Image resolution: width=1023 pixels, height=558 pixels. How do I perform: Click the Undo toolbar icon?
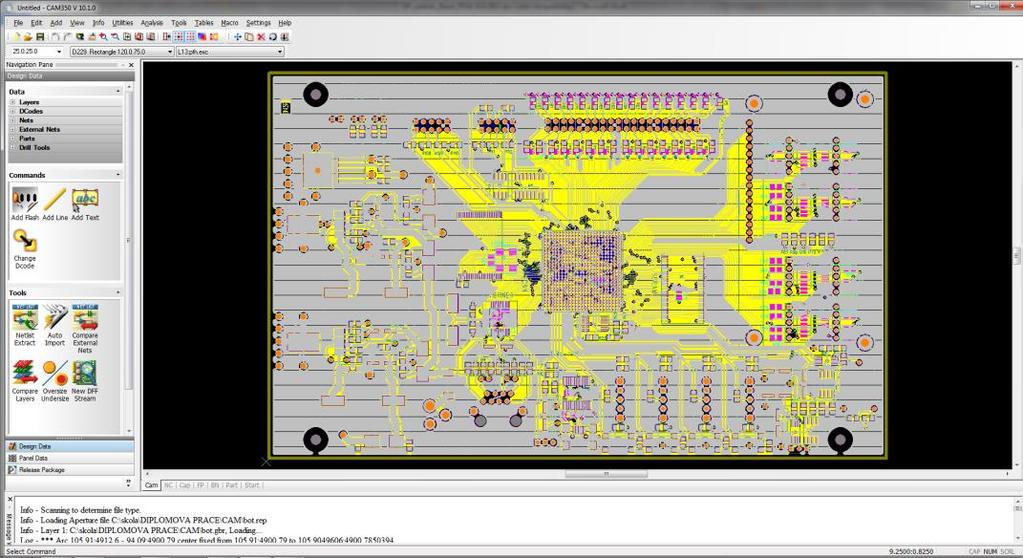point(55,37)
